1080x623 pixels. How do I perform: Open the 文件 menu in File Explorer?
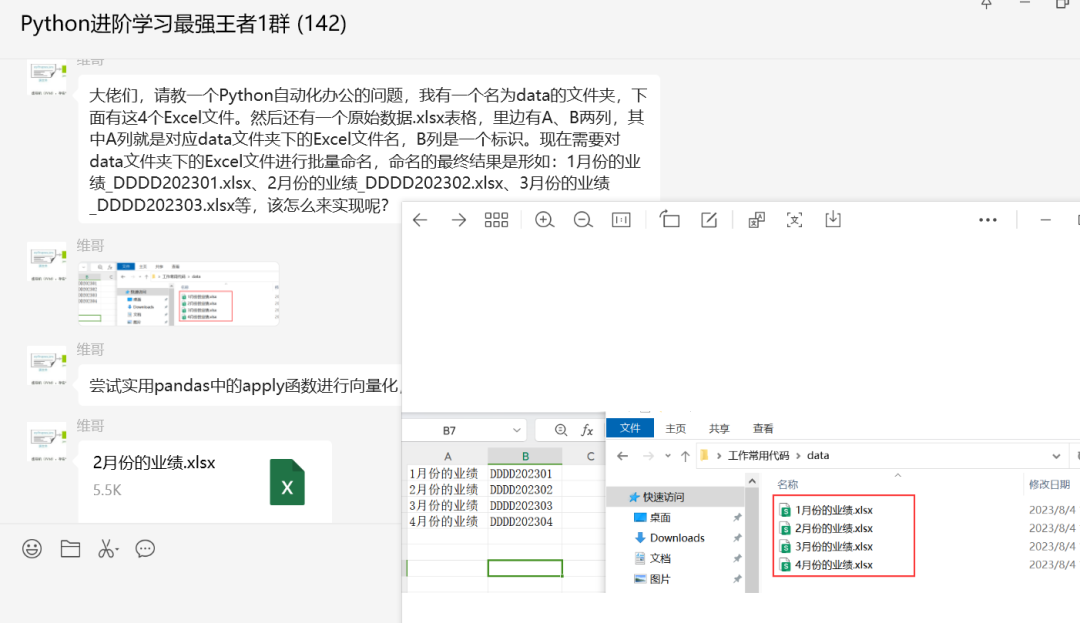tap(630, 427)
